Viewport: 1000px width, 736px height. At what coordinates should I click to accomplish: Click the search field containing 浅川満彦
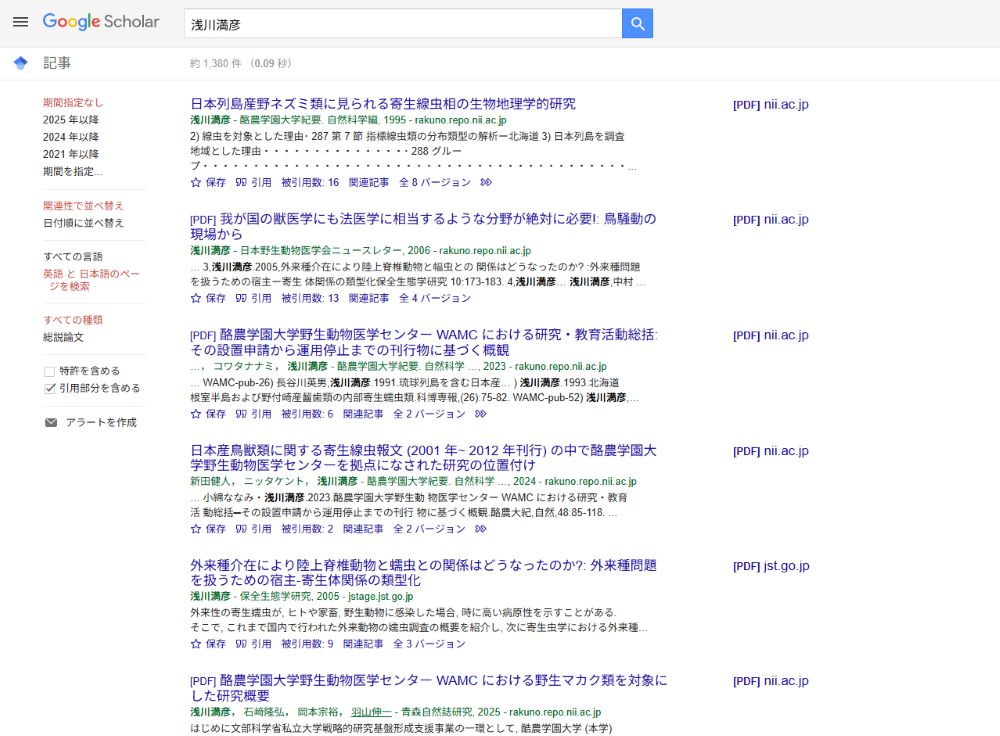pos(400,23)
